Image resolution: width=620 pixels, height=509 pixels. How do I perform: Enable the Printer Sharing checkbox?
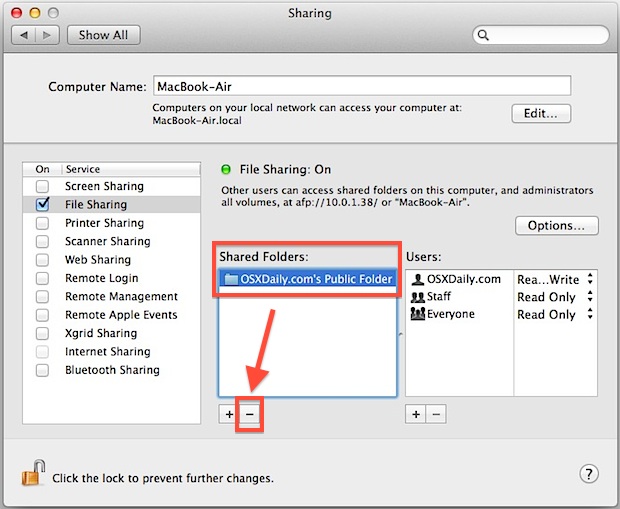click(x=42, y=223)
